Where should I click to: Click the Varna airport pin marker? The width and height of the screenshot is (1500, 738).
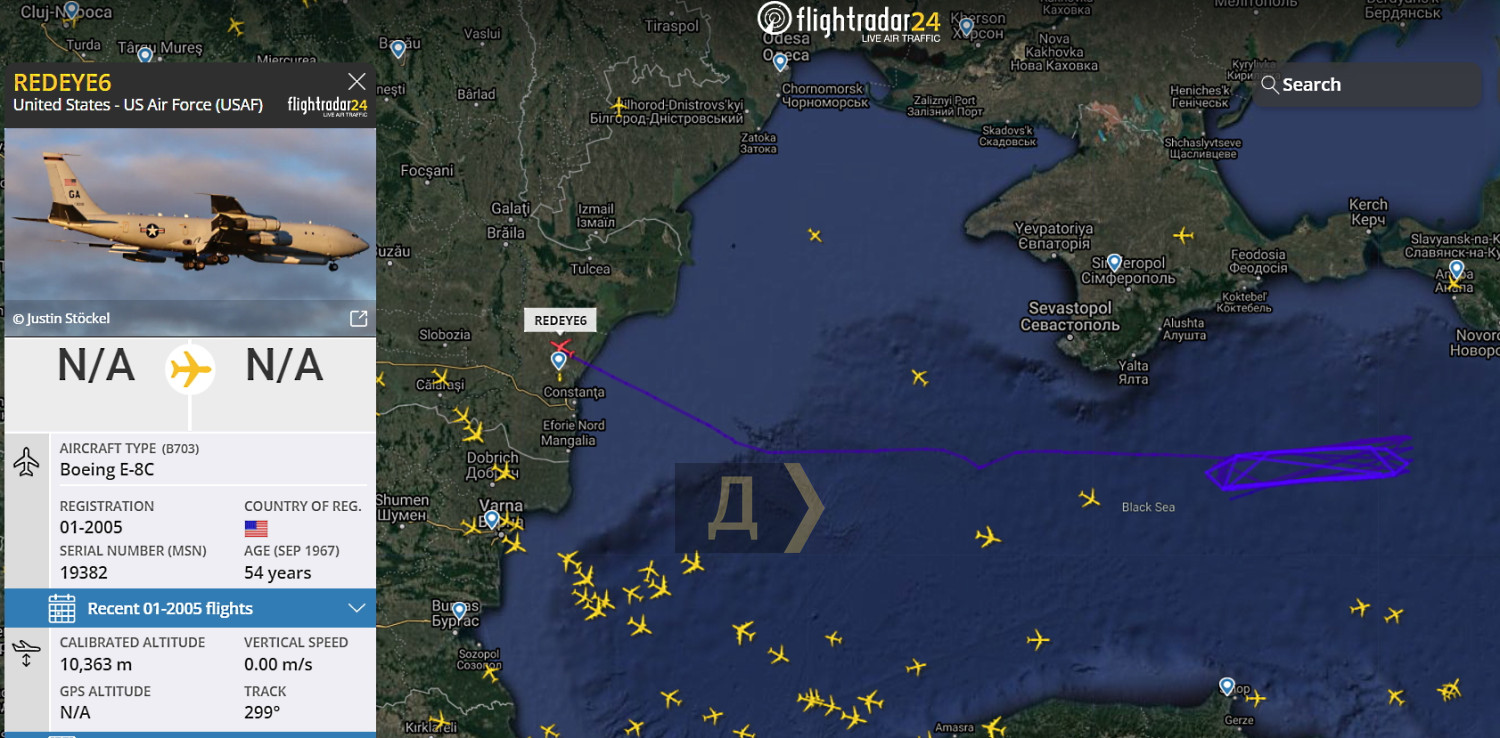click(x=491, y=520)
